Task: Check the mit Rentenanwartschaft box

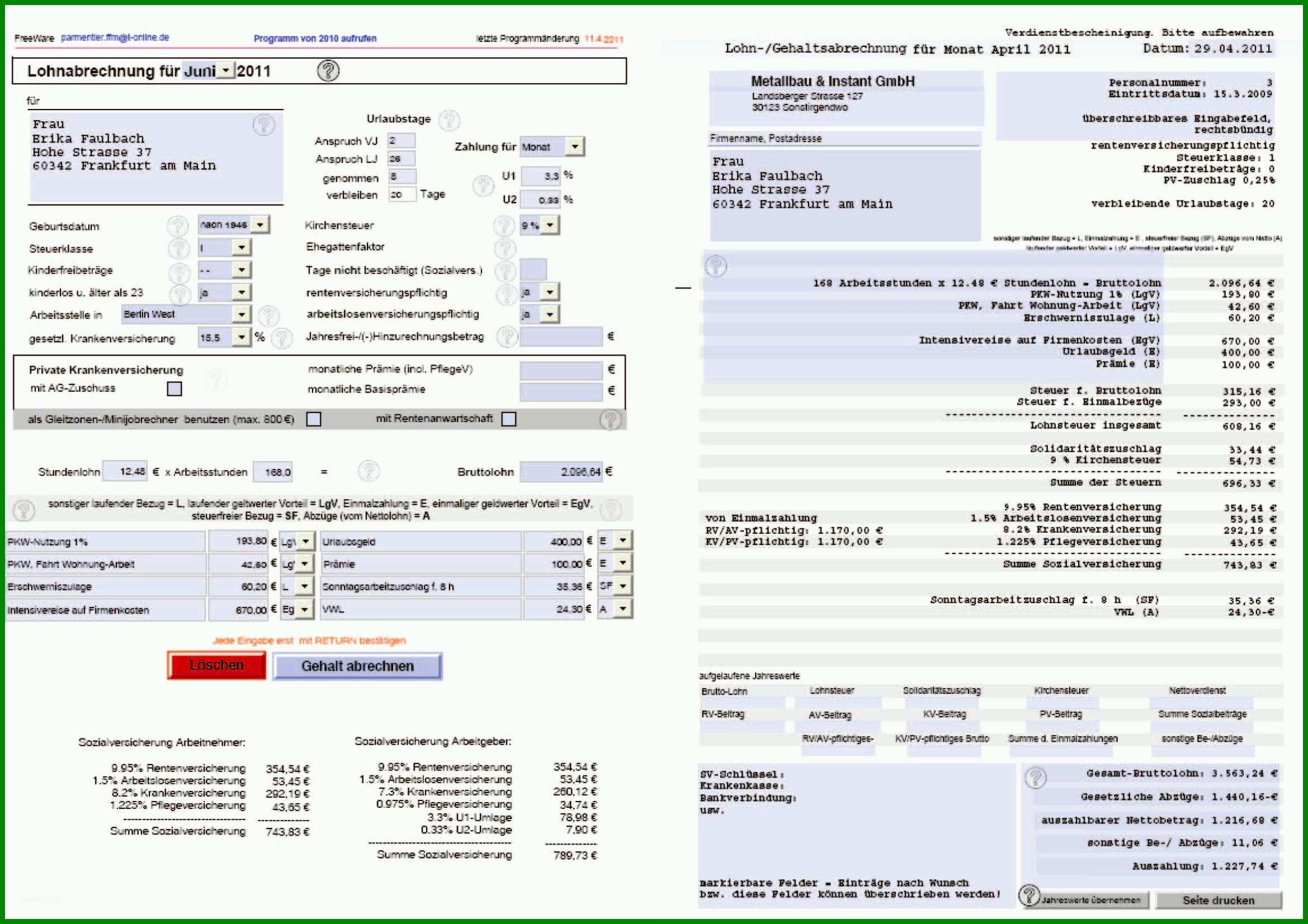Action: [x=509, y=420]
